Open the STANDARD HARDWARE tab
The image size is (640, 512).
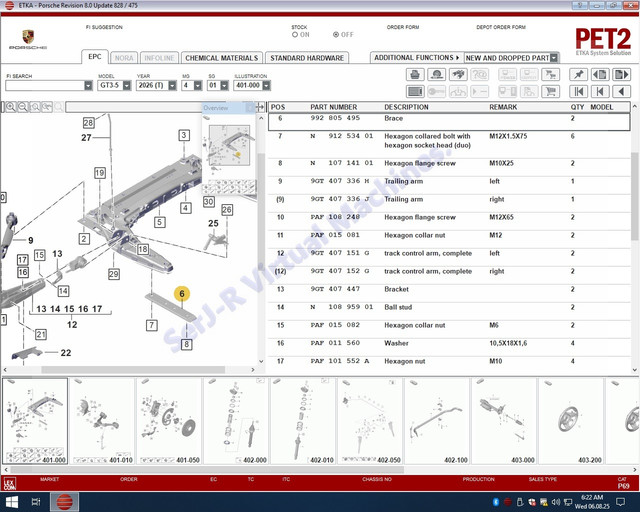click(x=307, y=58)
